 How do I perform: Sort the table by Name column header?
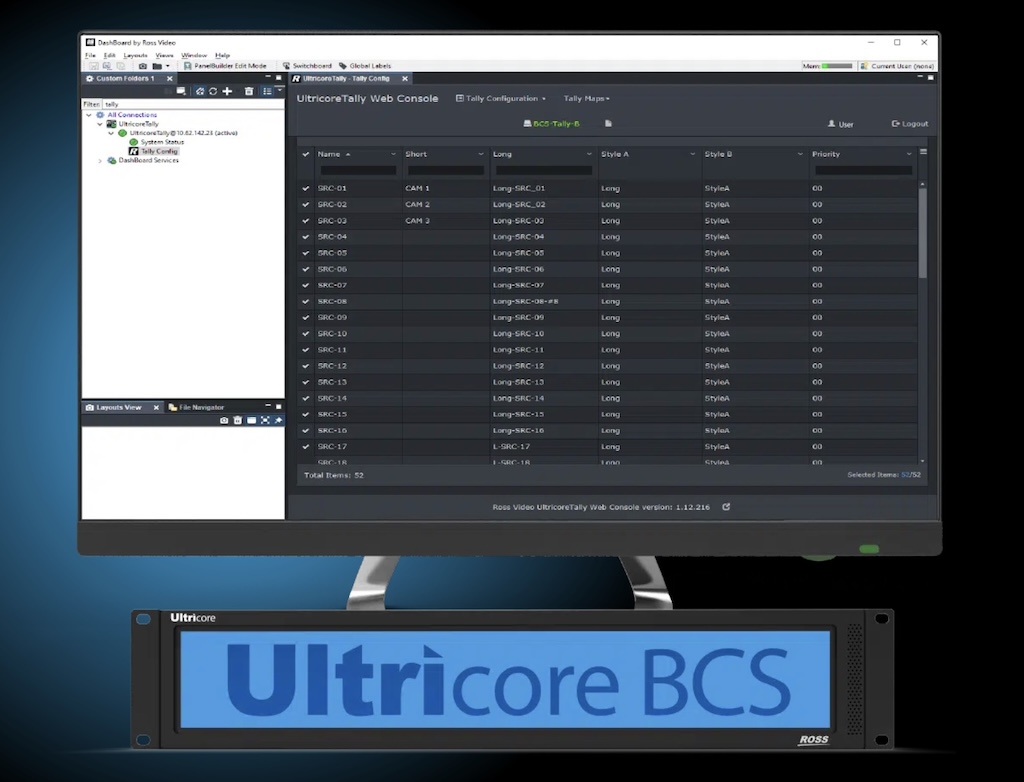[329, 154]
